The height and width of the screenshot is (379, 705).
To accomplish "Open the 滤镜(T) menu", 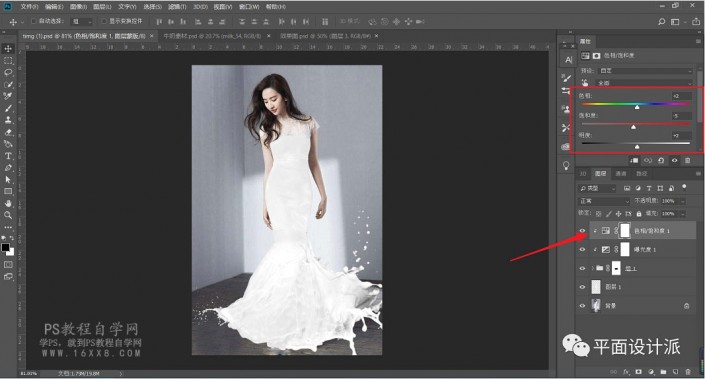I will coord(177,7).
